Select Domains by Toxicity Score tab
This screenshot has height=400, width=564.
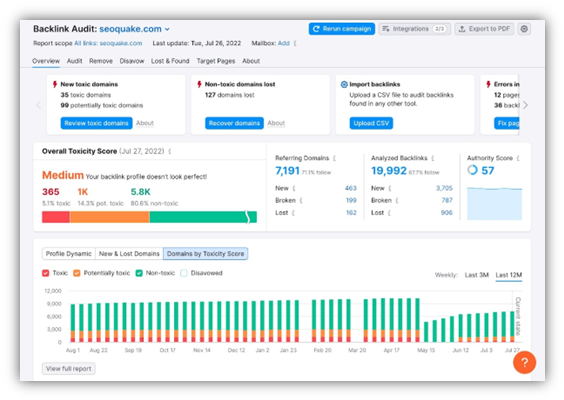[x=205, y=254]
